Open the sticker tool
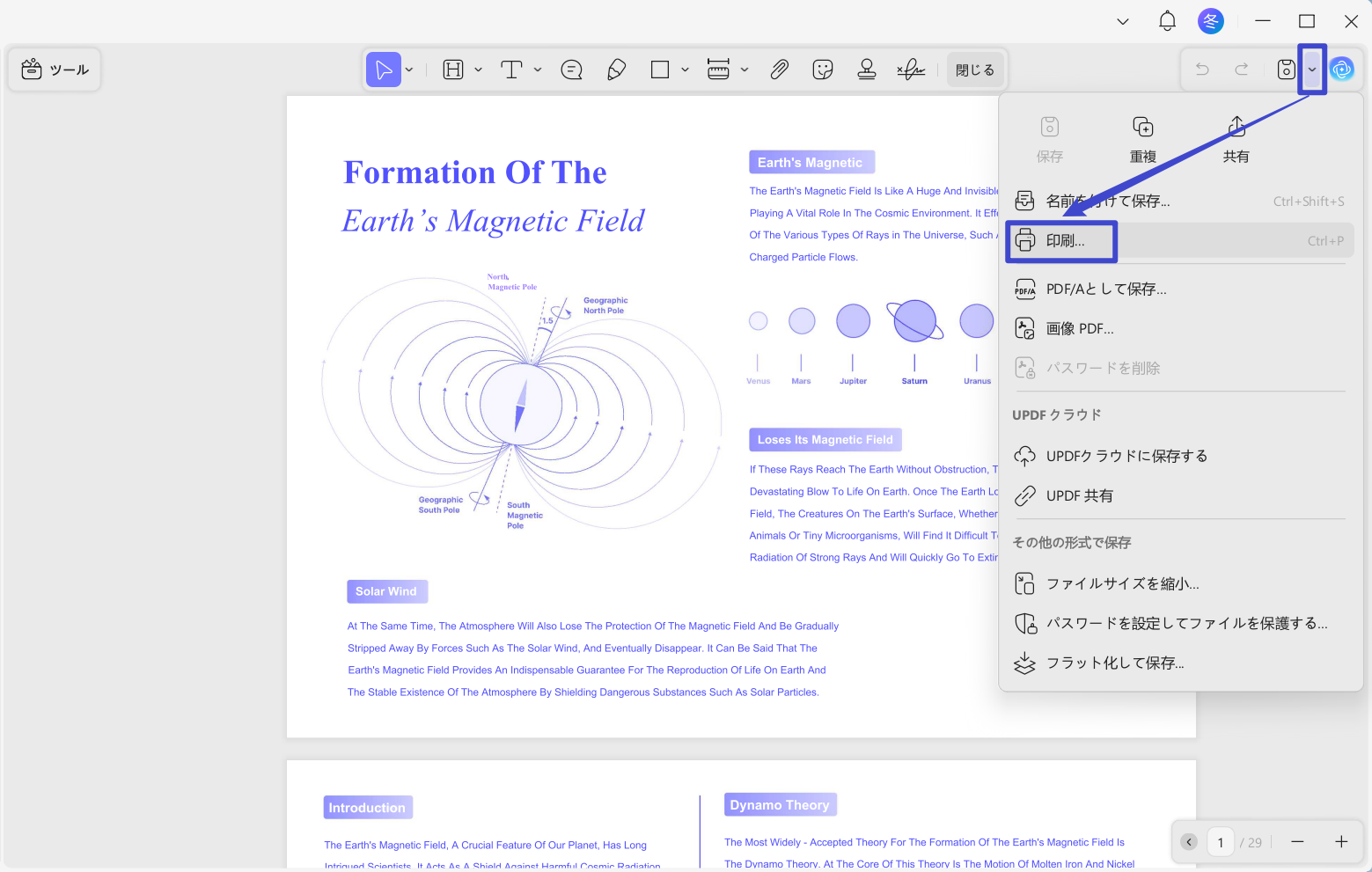Image resolution: width=1372 pixels, height=872 pixels. (x=823, y=70)
